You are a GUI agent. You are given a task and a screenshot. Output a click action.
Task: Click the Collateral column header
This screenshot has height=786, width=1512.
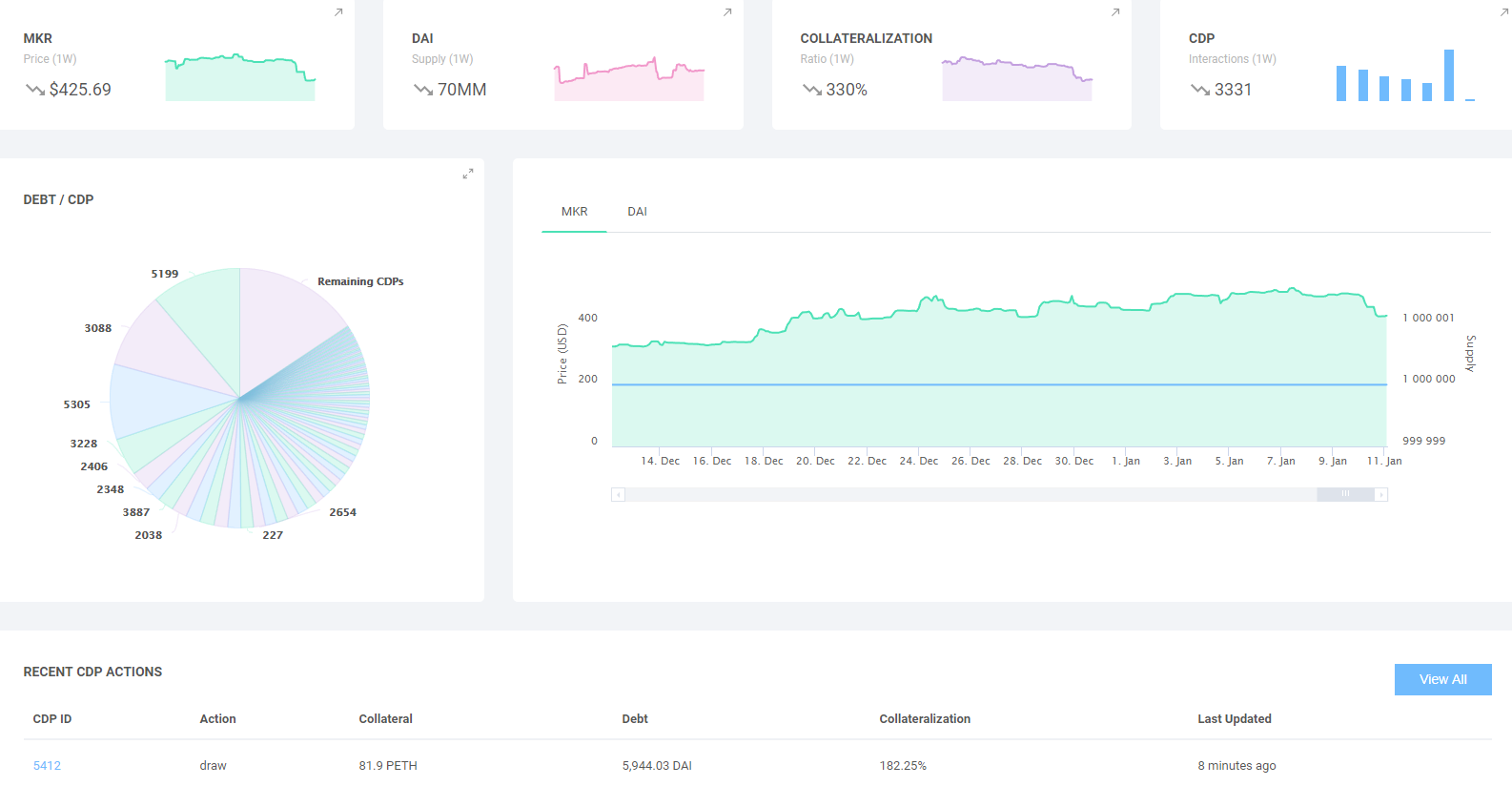coord(385,719)
